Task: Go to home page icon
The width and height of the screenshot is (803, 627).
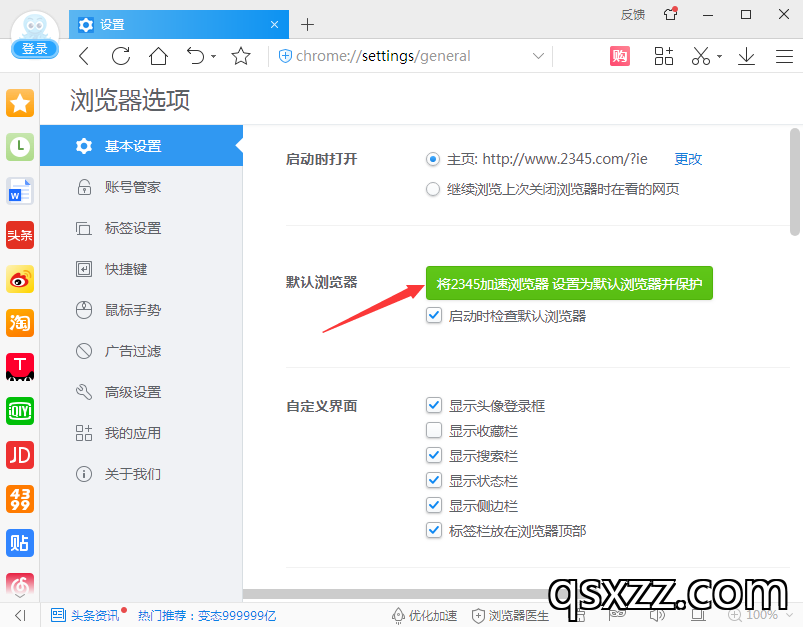Action: click(158, 56)
